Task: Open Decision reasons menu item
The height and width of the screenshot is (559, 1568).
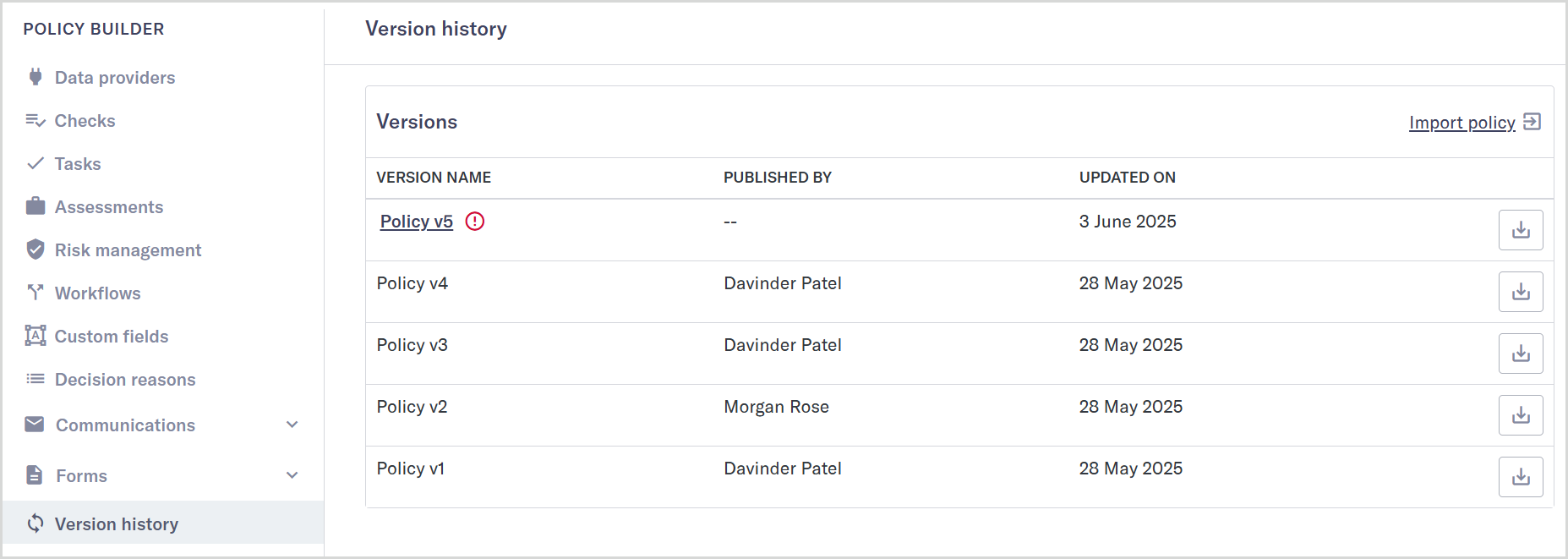Action: pyautogui.click(x=125, y=380)
